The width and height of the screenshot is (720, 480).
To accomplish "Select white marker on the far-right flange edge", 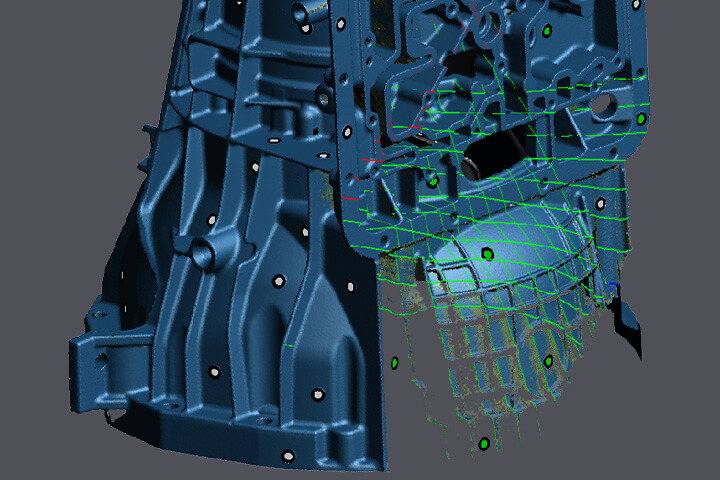I will [x=600, y=204].
